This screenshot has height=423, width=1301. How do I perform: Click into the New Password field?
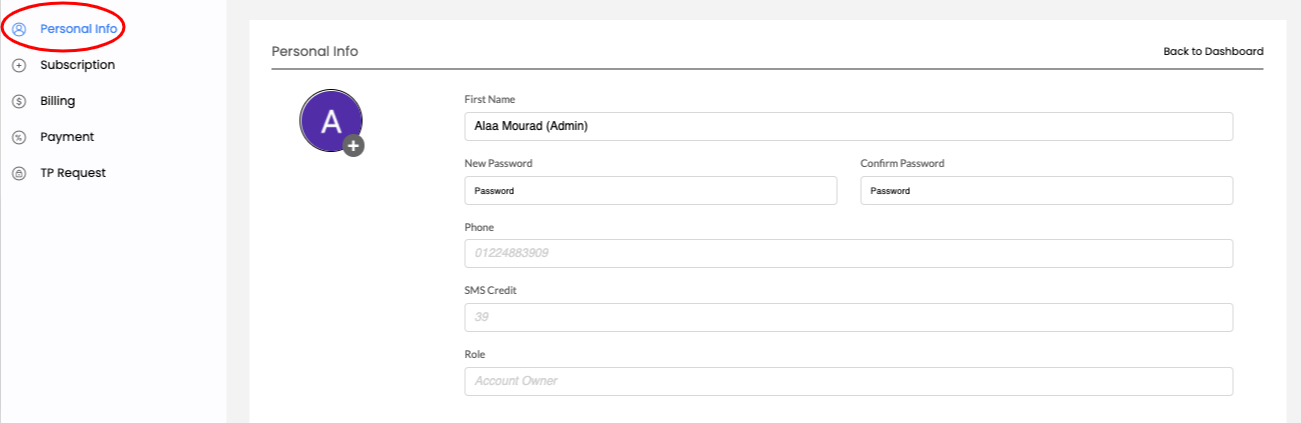coord(650,190)
